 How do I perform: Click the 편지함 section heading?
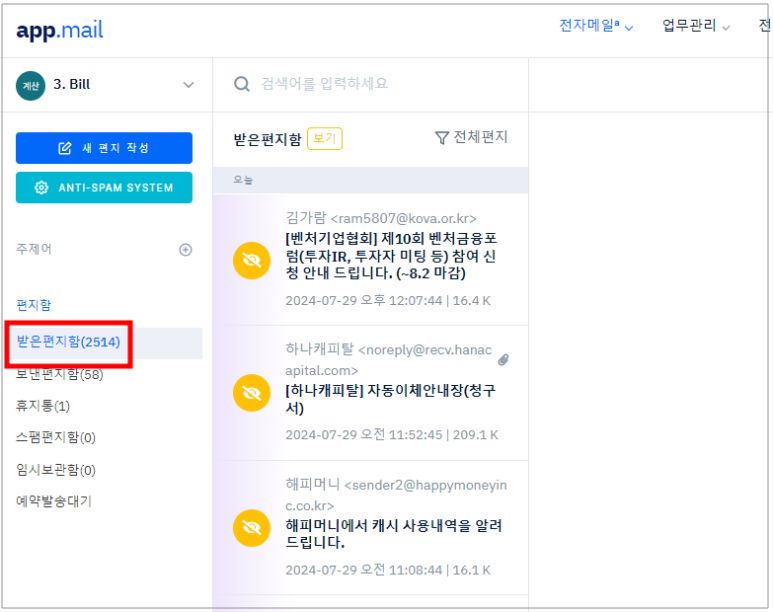(x=34, y=305)
